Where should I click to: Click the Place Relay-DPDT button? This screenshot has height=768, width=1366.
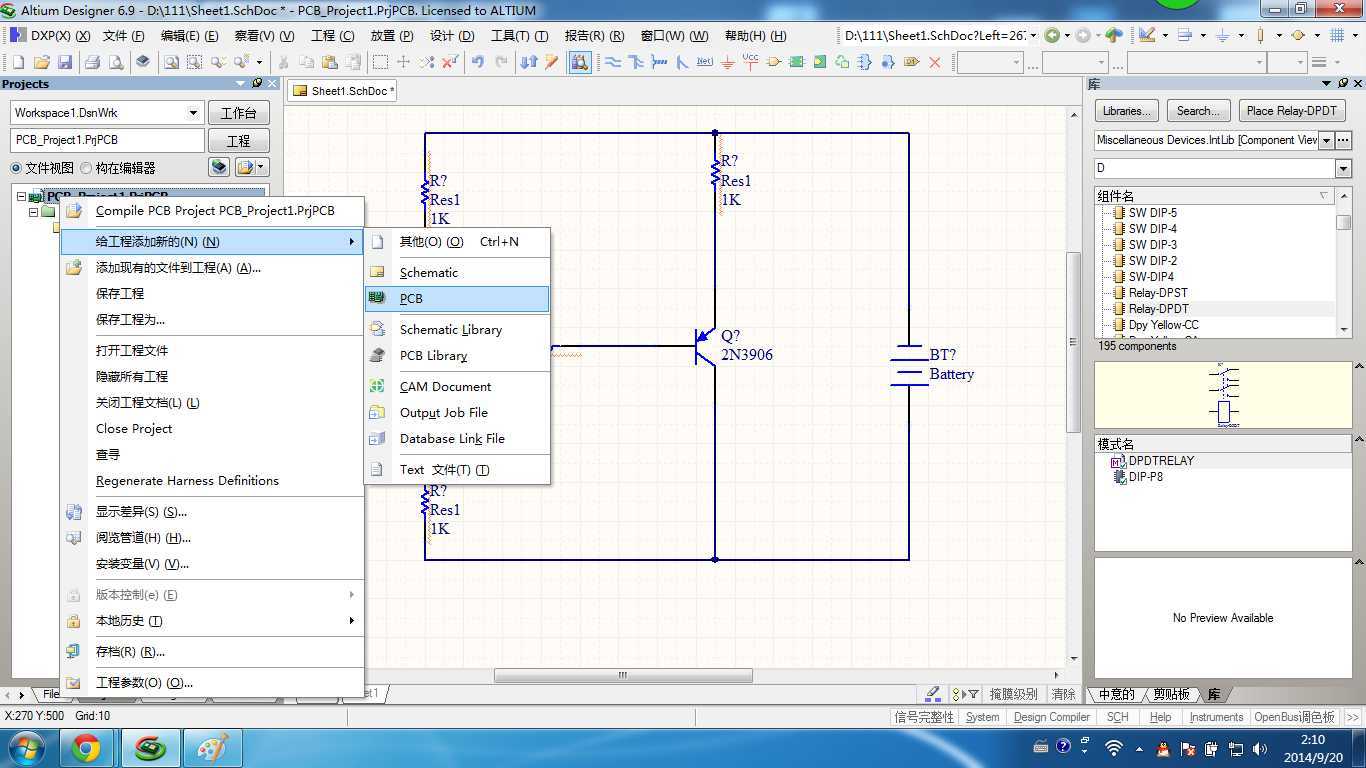coord(1291,111)
